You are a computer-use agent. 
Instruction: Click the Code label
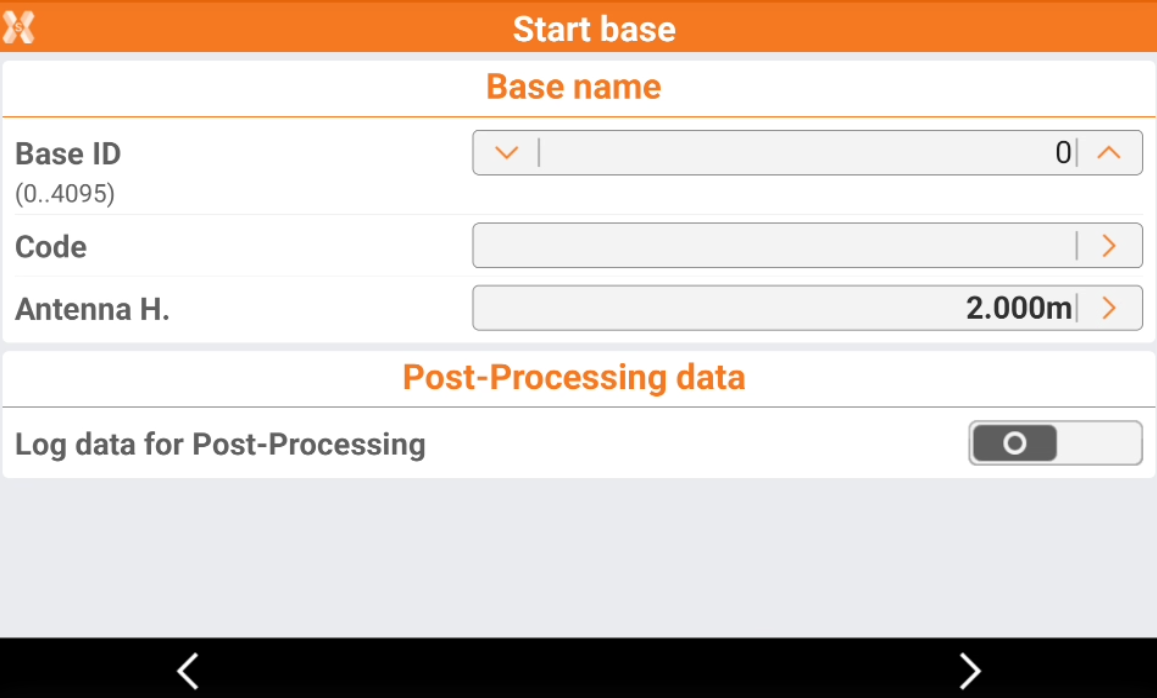coord(51,247)
